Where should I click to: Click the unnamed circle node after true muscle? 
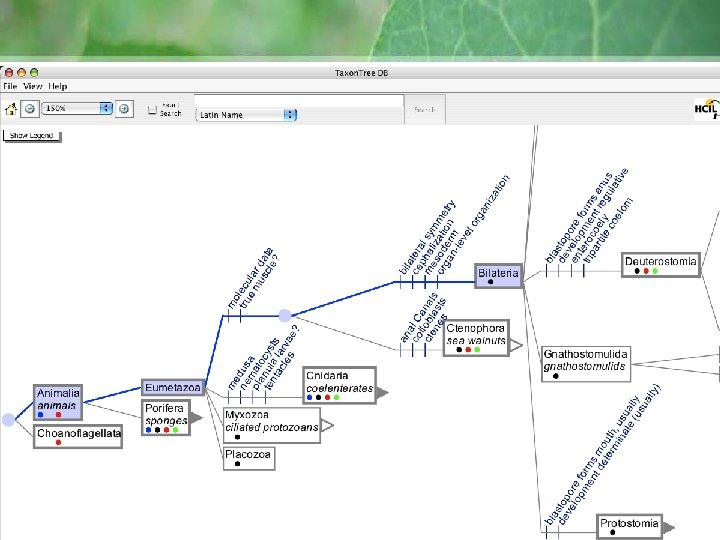285,315
